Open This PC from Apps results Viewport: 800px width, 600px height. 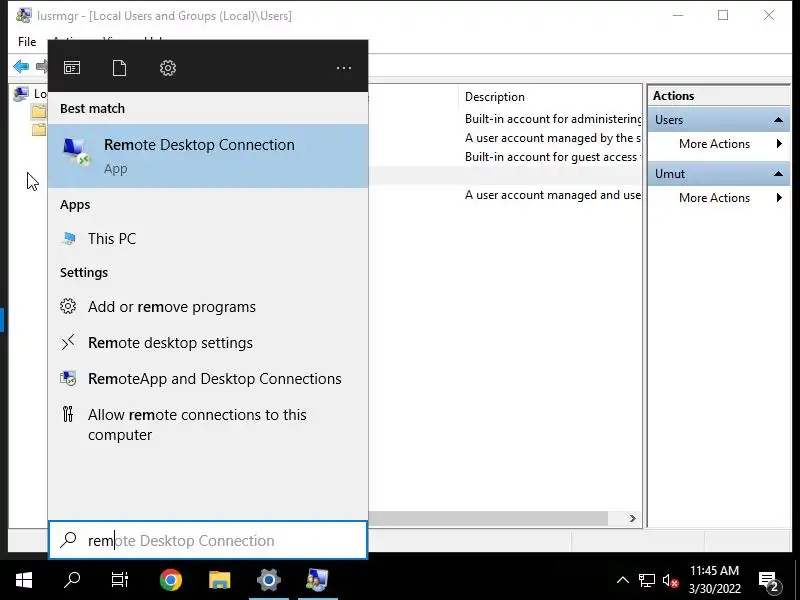208,239
